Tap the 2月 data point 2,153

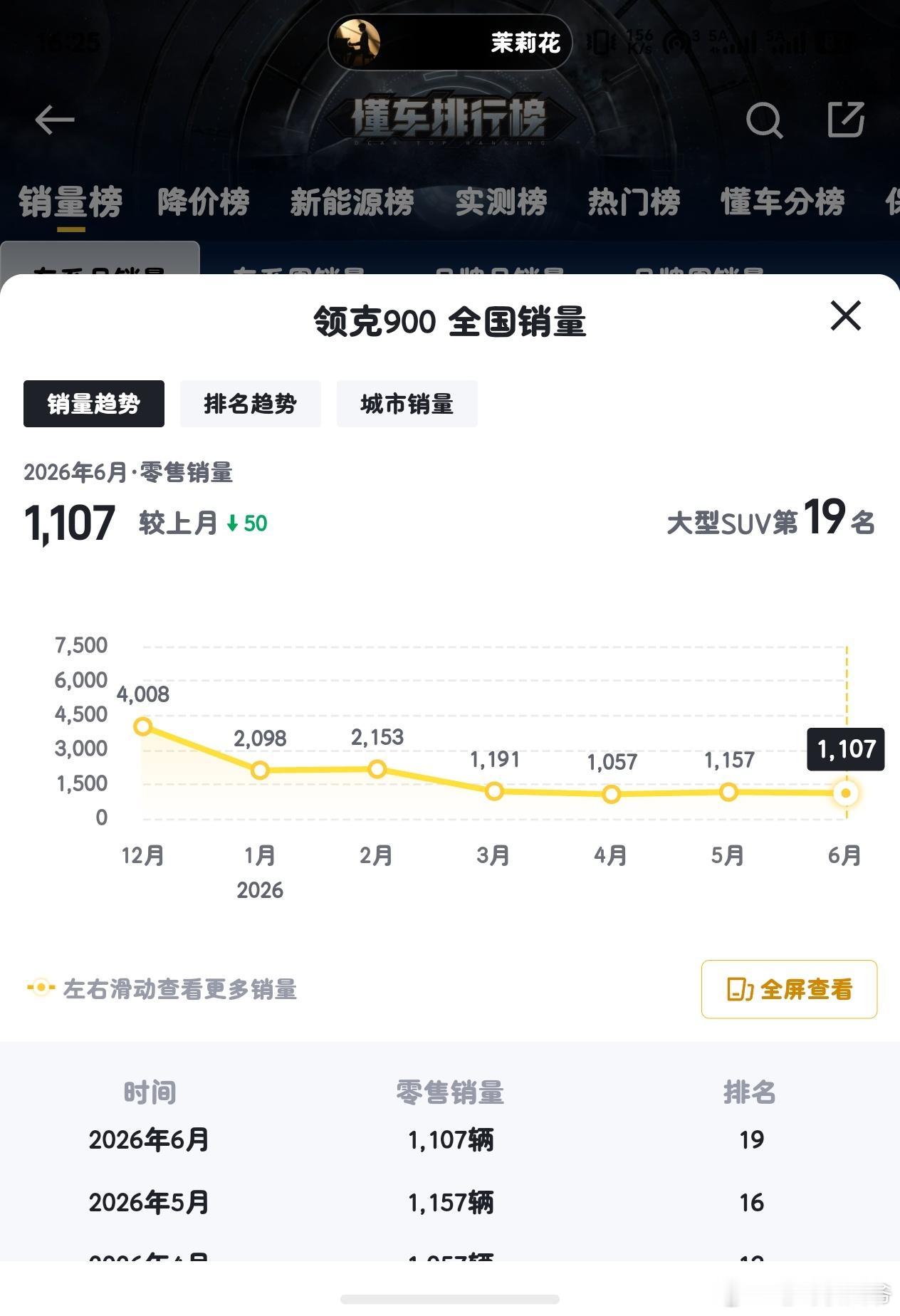click(377, 769)
